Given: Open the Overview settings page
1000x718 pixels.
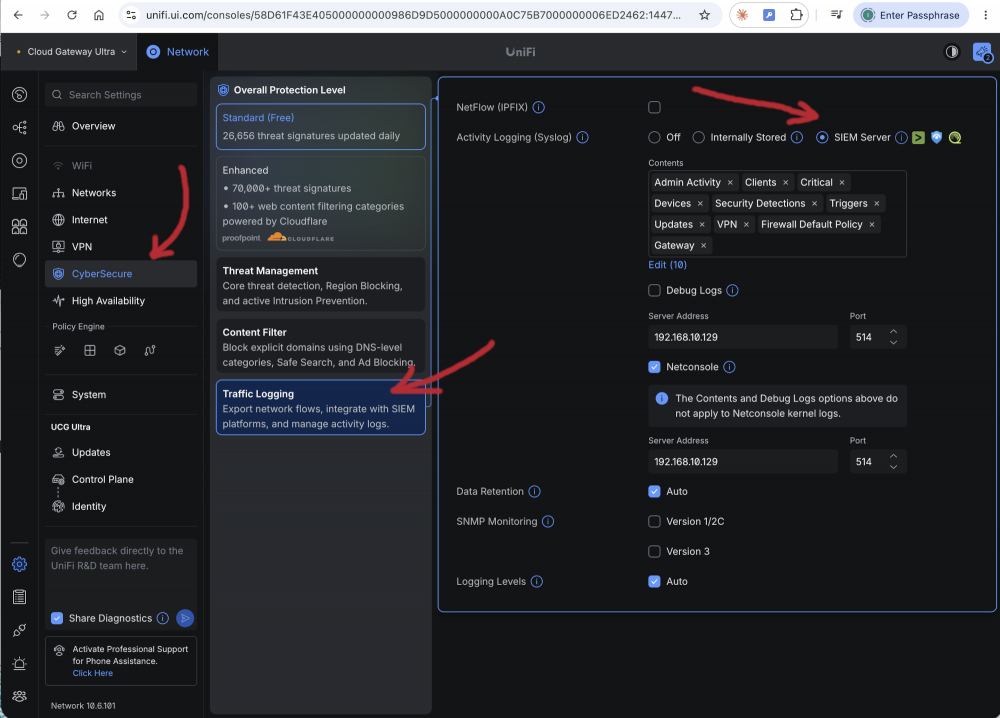Looking at the screenshot, I should [121, 126].
